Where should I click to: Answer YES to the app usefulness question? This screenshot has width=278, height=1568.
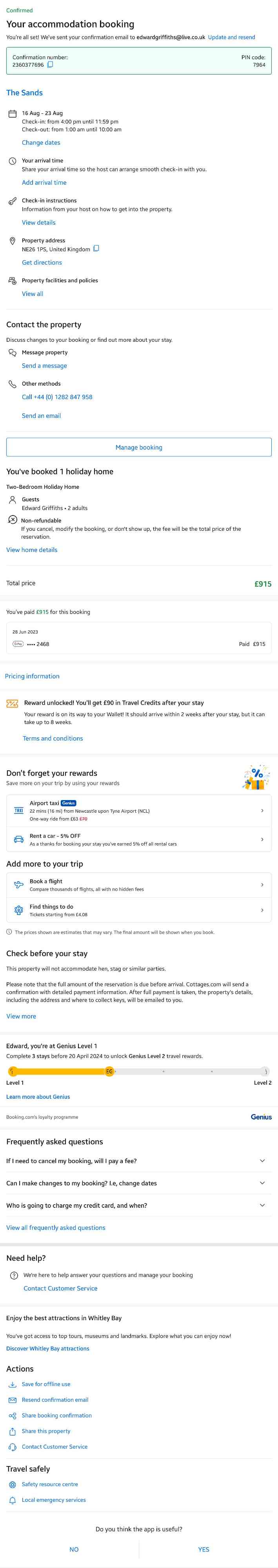point(203,1549)
